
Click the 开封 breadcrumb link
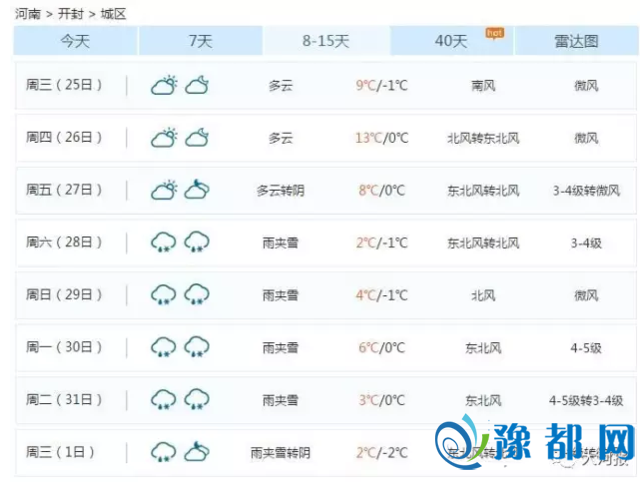point(71,14)
